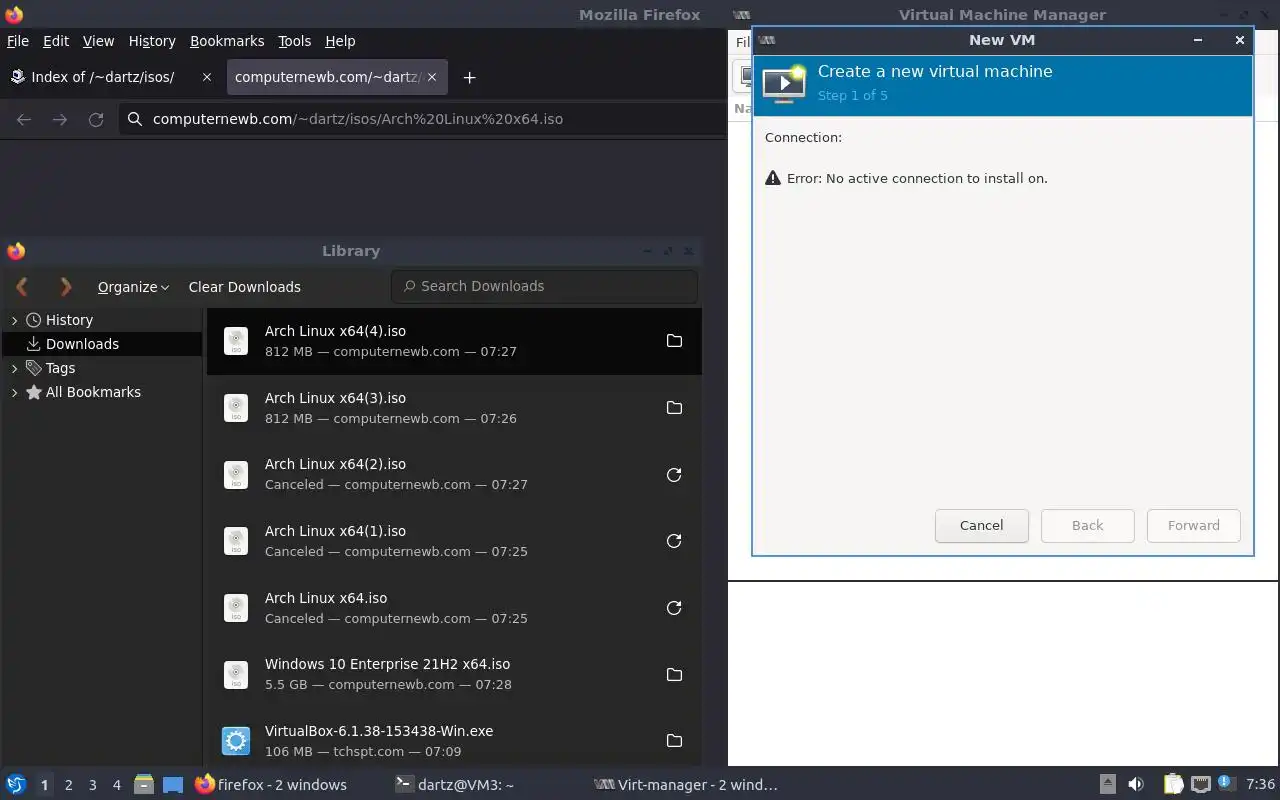Click Clear Downloads button
The image size is (1280, 800).
[x=244, y=287]
